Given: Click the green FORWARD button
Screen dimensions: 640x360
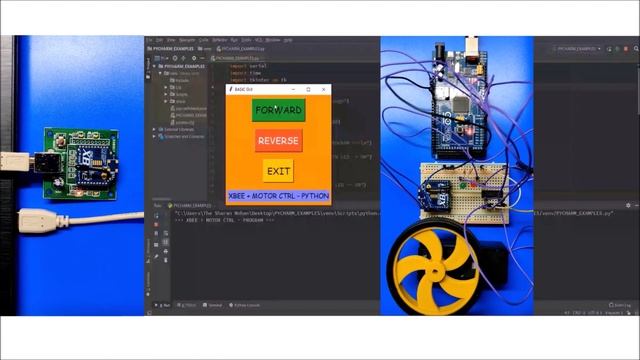Looking at the screenshot, I should click(x=278, y=110).
